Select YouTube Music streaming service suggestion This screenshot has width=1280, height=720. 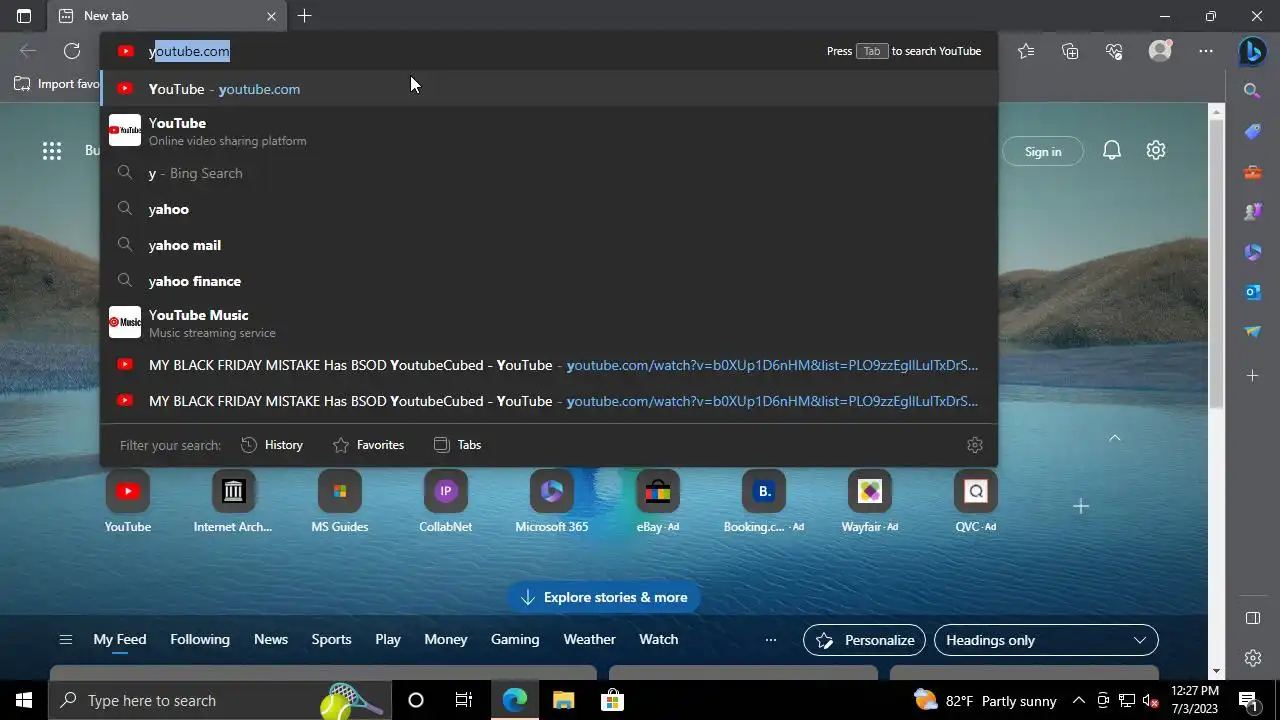[x=549, y=323]
